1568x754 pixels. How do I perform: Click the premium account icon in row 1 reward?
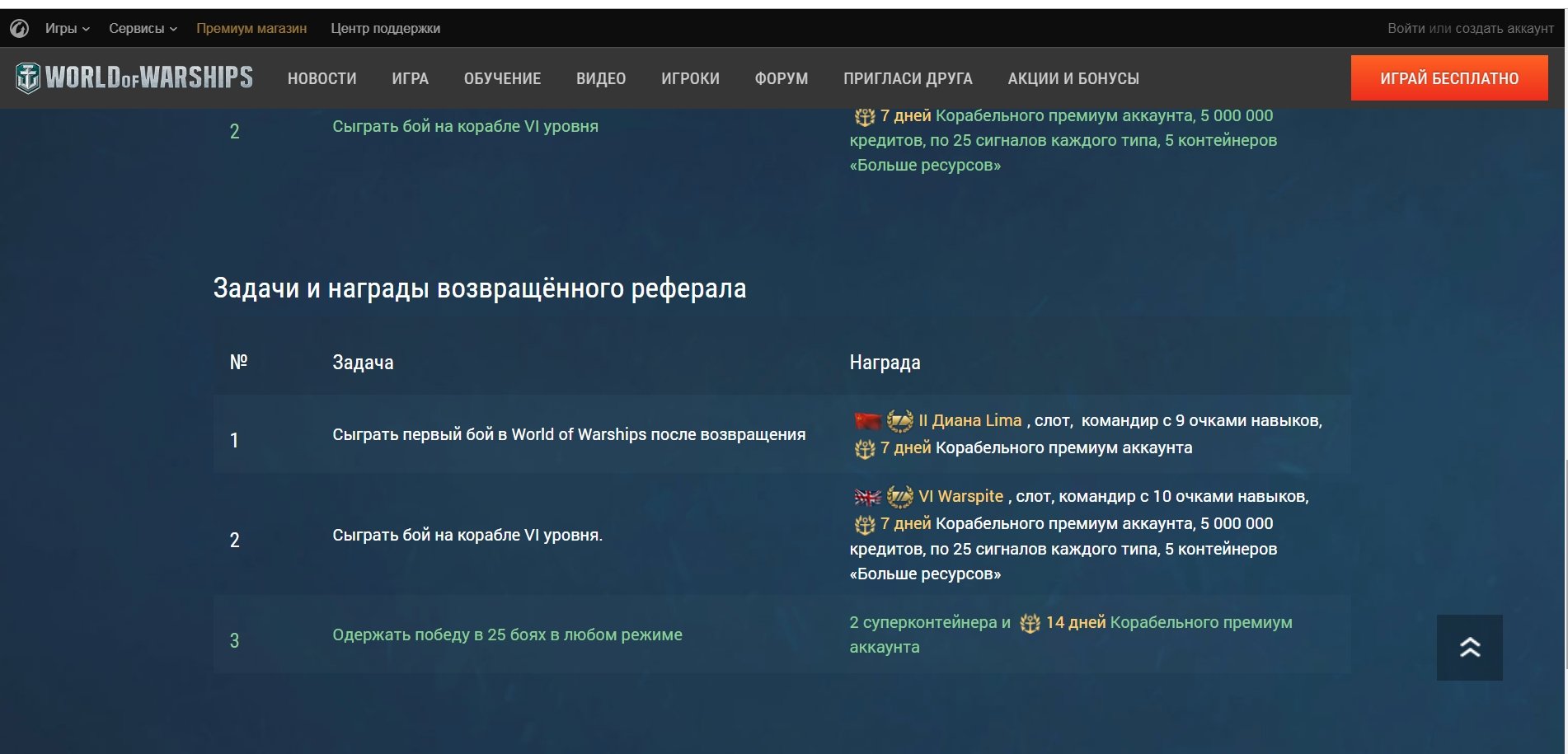point(864,448)
